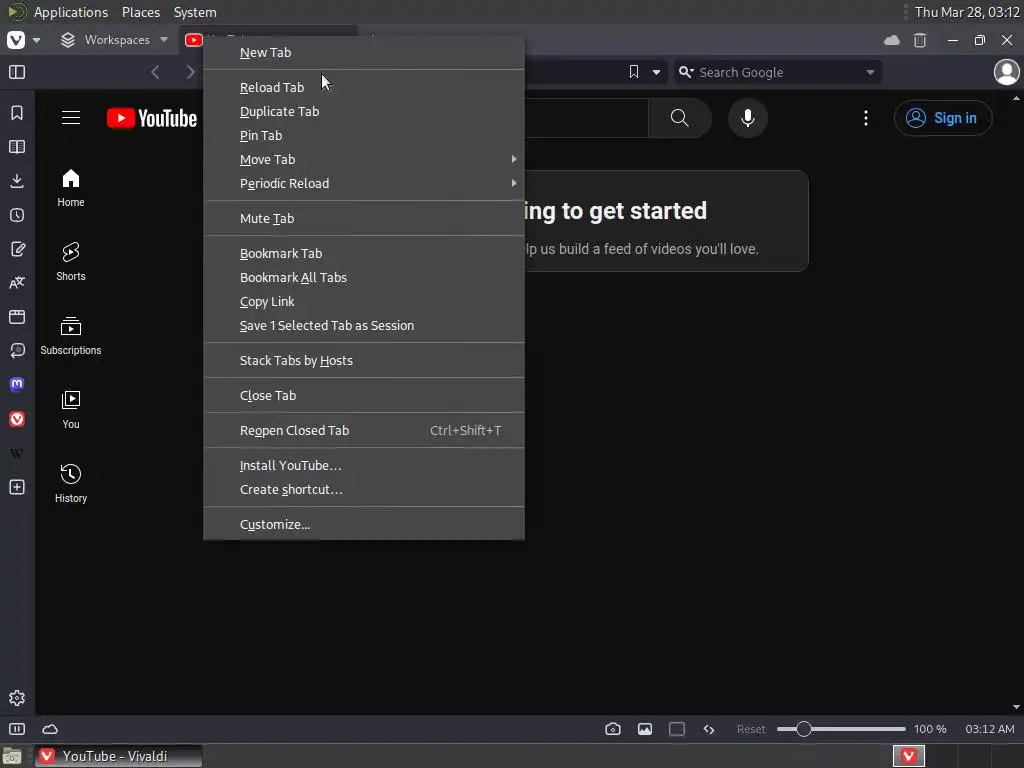Viewport: 1024px width, 768px height.
Task: Click the YouTube logo
Action: (152, 118)
